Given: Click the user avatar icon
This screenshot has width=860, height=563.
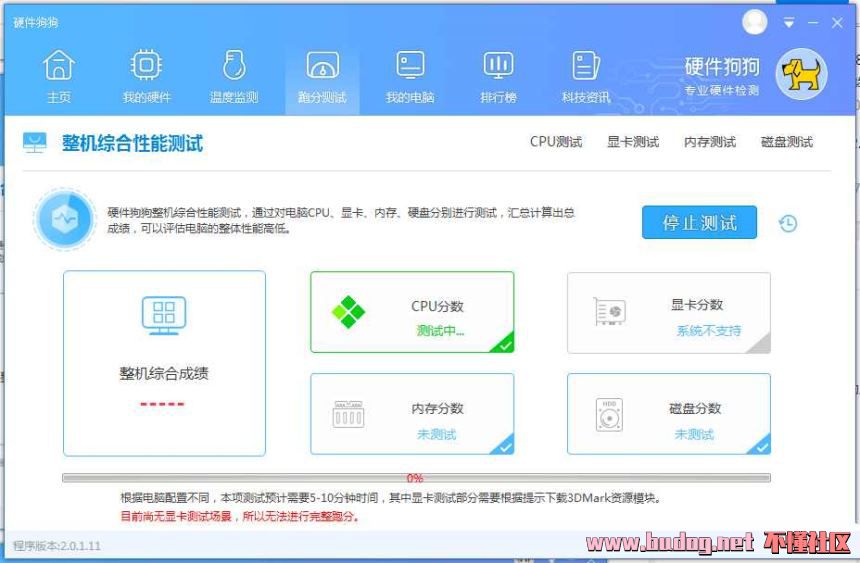Looking at the screenshot, I should tap(755, 22).
